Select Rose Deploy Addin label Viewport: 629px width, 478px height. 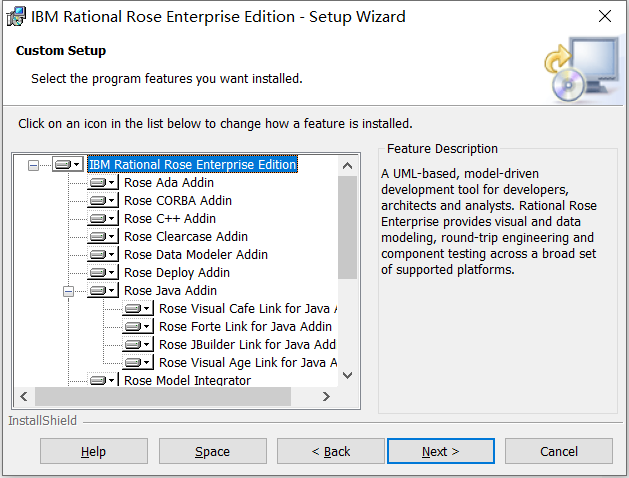[177, 273]
